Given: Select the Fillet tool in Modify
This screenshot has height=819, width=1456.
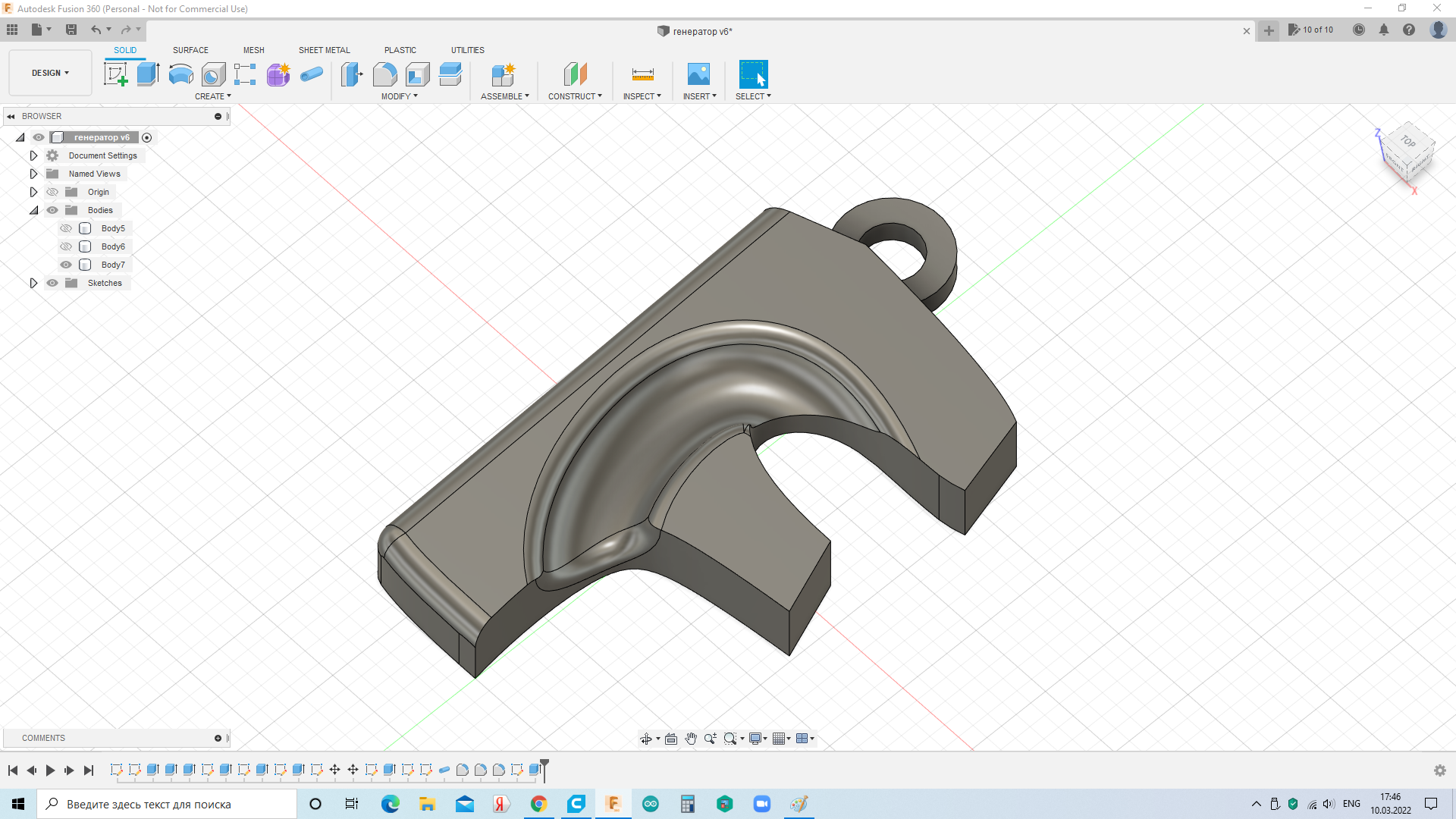Looking at the screenshot, I should click(384, 74).
